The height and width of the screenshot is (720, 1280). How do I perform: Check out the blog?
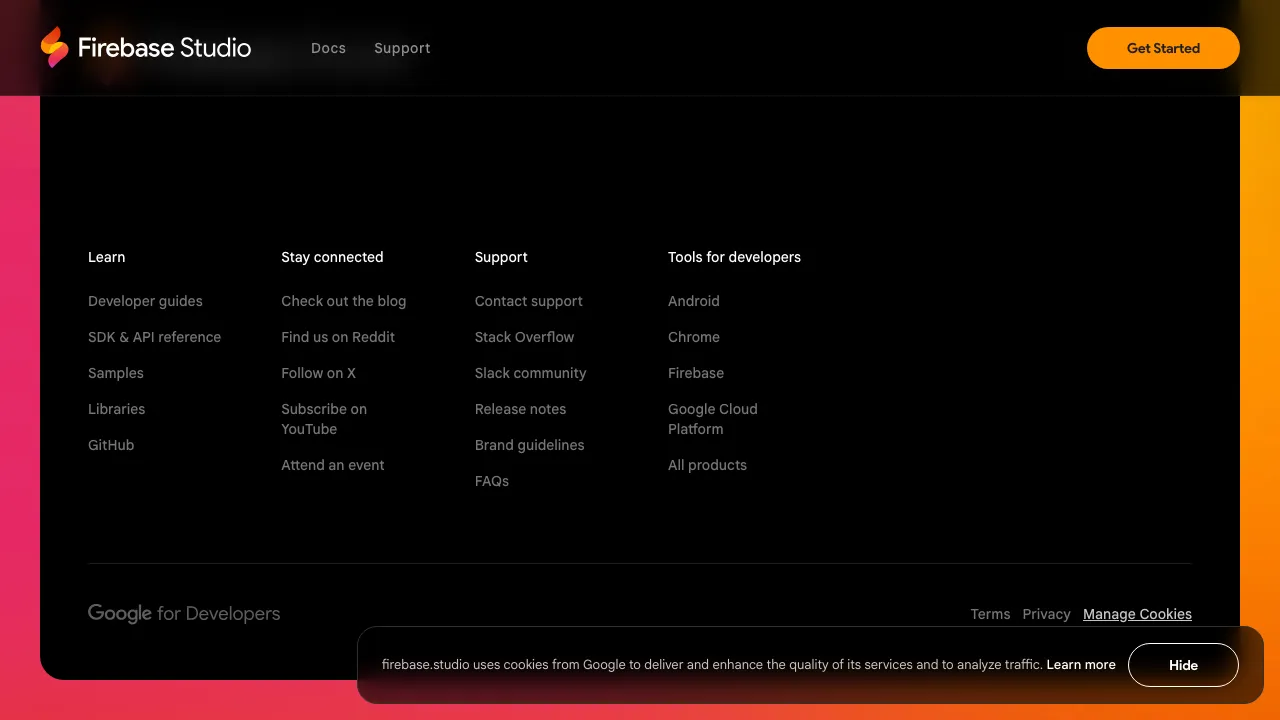(343, 301)
